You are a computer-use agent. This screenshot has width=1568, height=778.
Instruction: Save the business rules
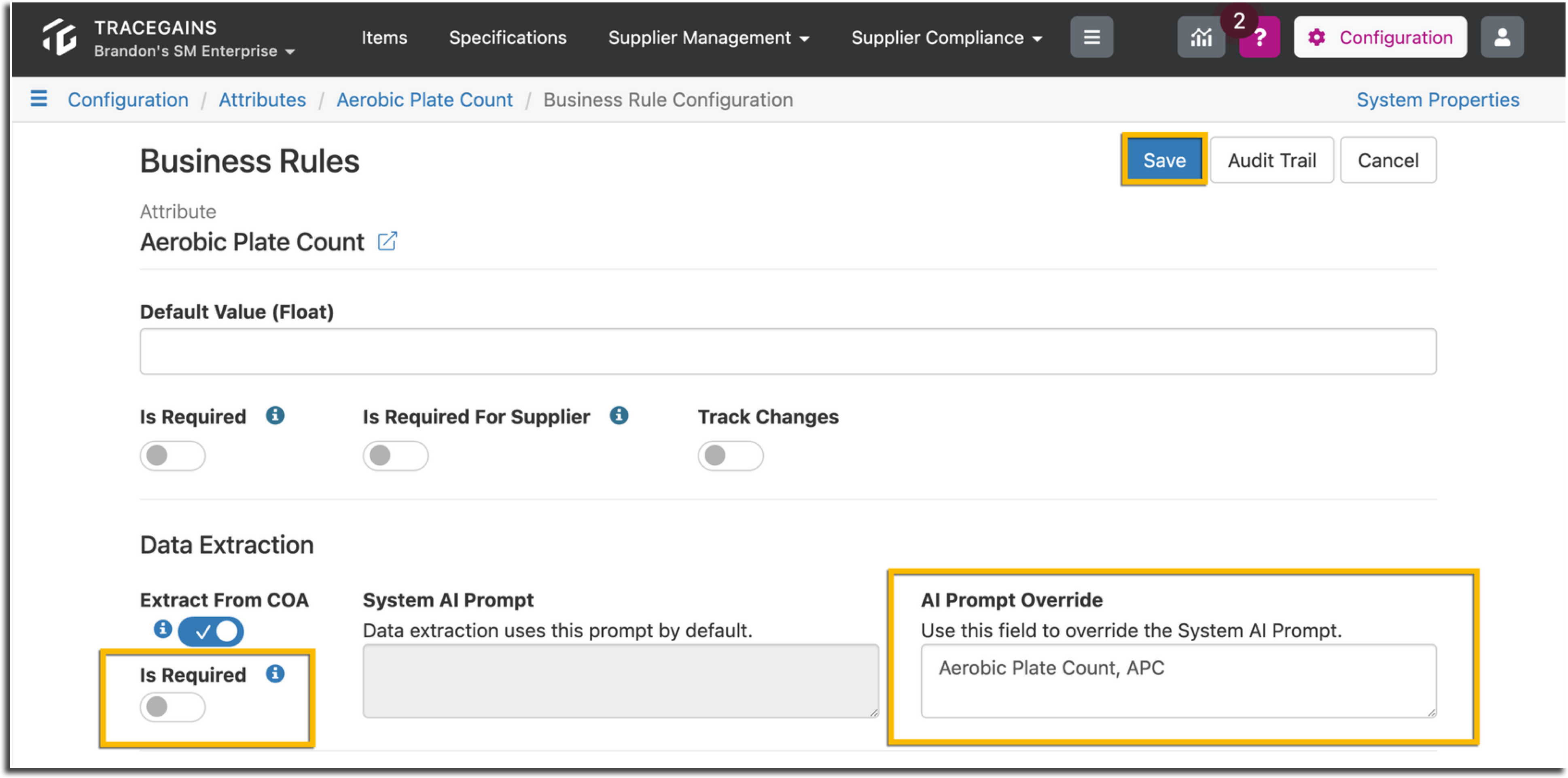coord(1164,160)
